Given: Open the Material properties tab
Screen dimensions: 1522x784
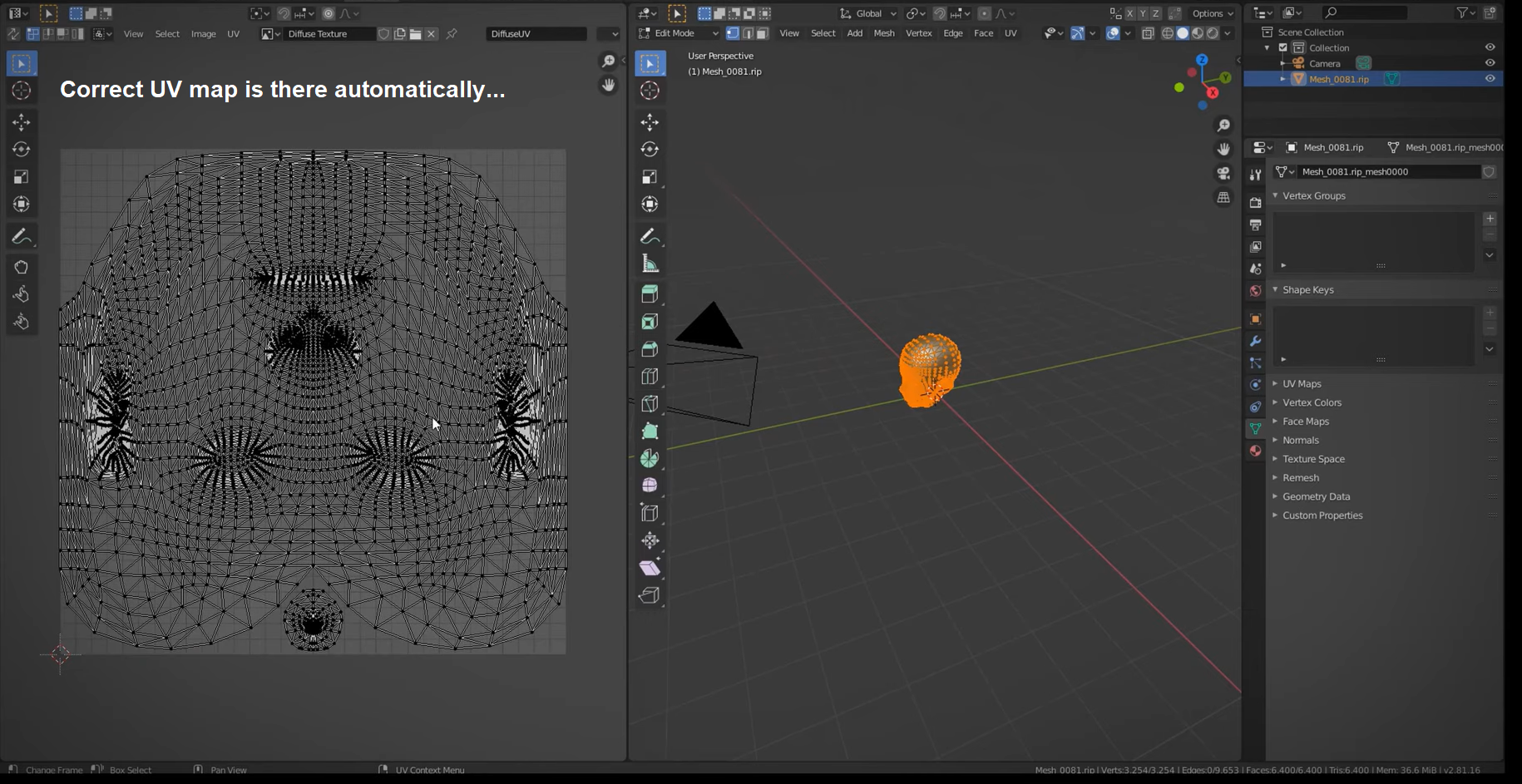Looking at the screenshot, I should (x=1256, y=451).
